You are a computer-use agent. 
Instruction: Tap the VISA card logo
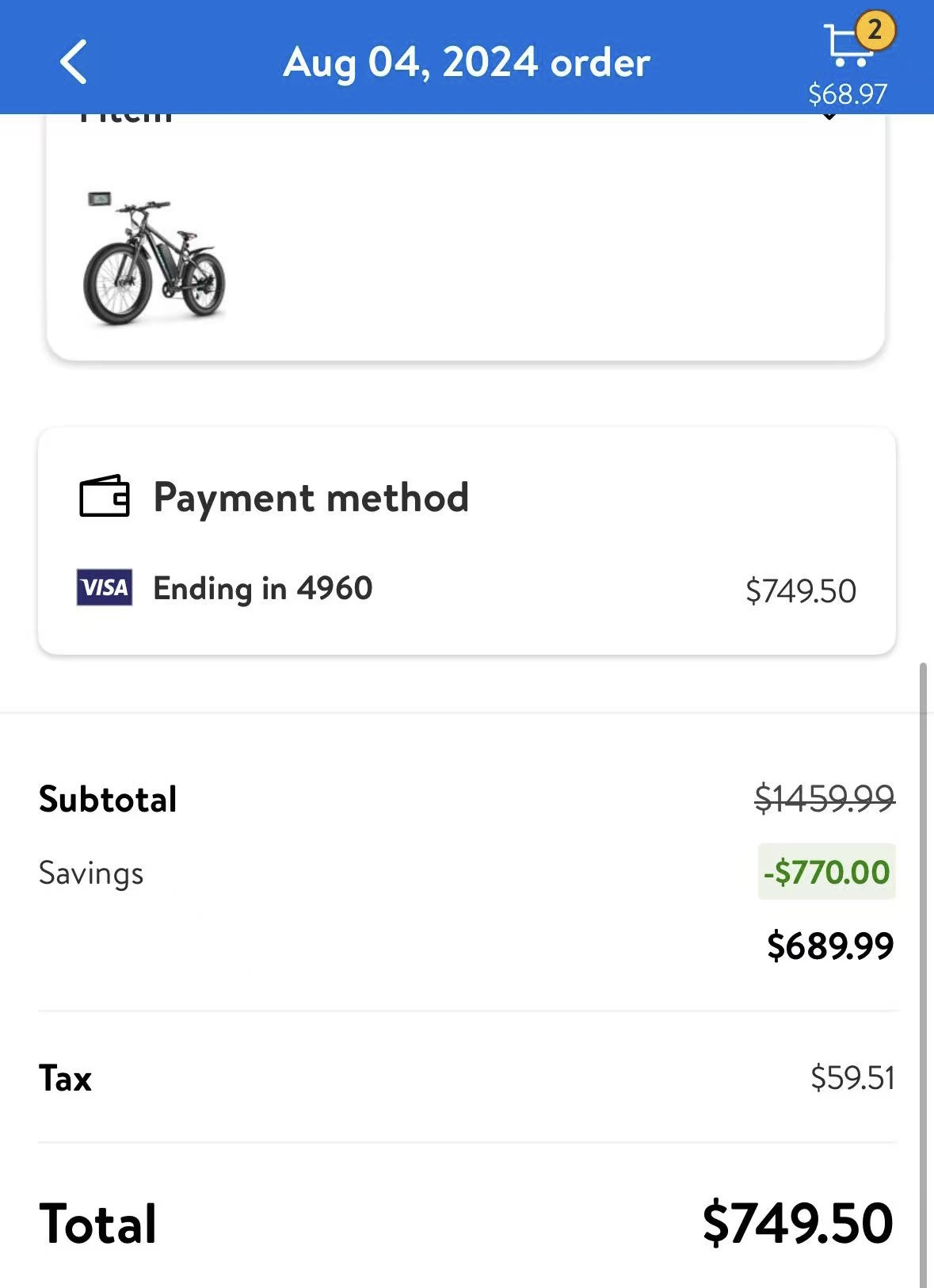tap(105, 587)
